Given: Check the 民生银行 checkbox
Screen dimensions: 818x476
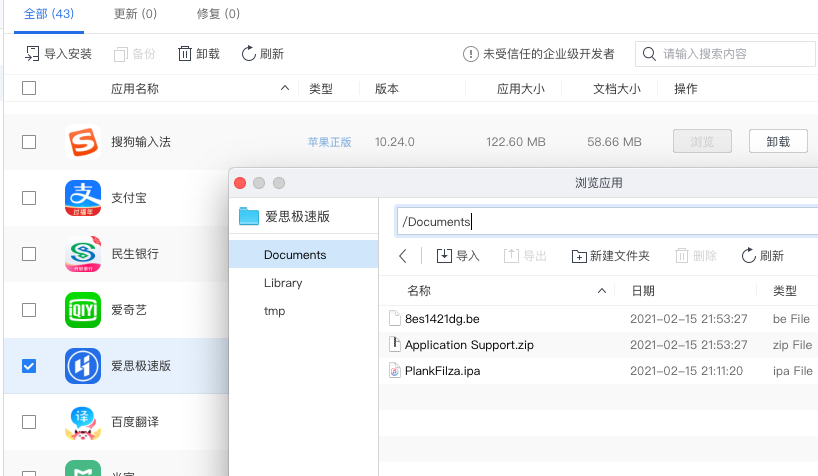Looking at the screenshot, I should [29, 254].
